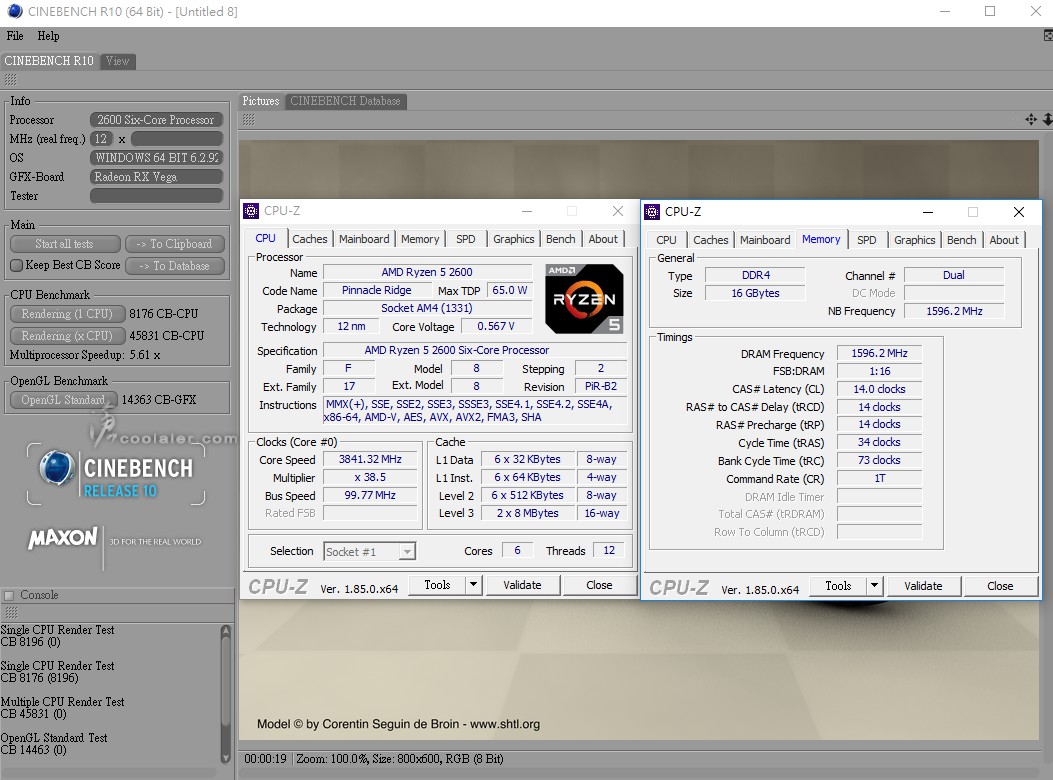The height and width of the screenshot is (780, 1053).
Task: Open the File menu
Action: coord(15,36)
